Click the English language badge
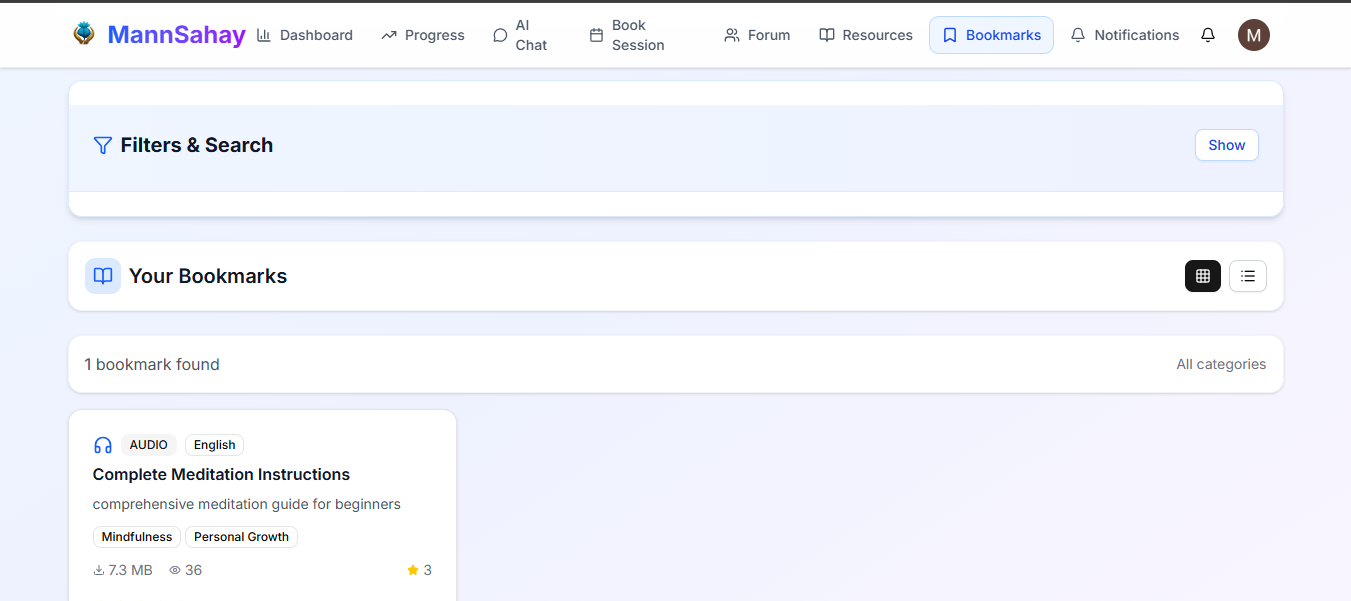The image size is (1351, 601). click(215, 445)
